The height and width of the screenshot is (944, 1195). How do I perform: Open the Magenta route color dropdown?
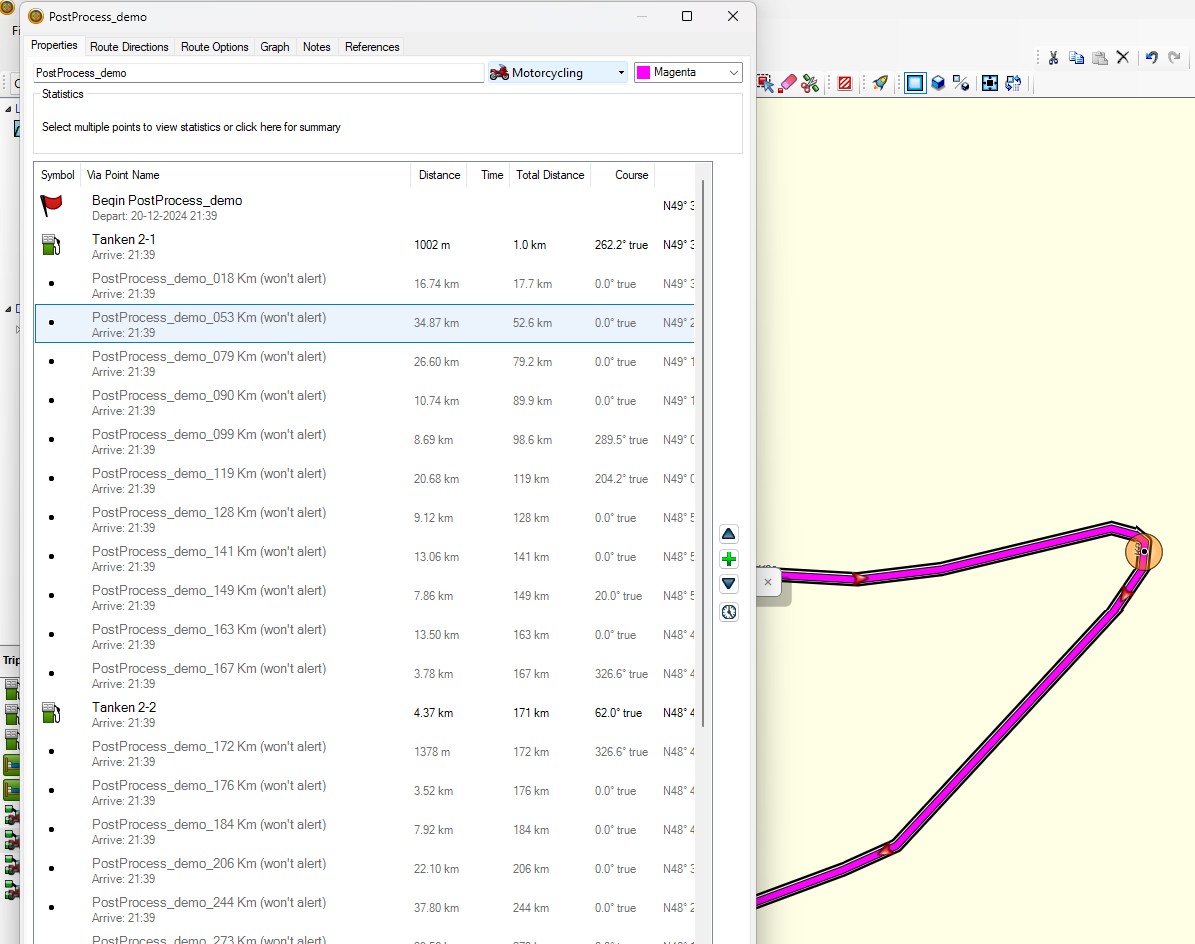point(688,72)
